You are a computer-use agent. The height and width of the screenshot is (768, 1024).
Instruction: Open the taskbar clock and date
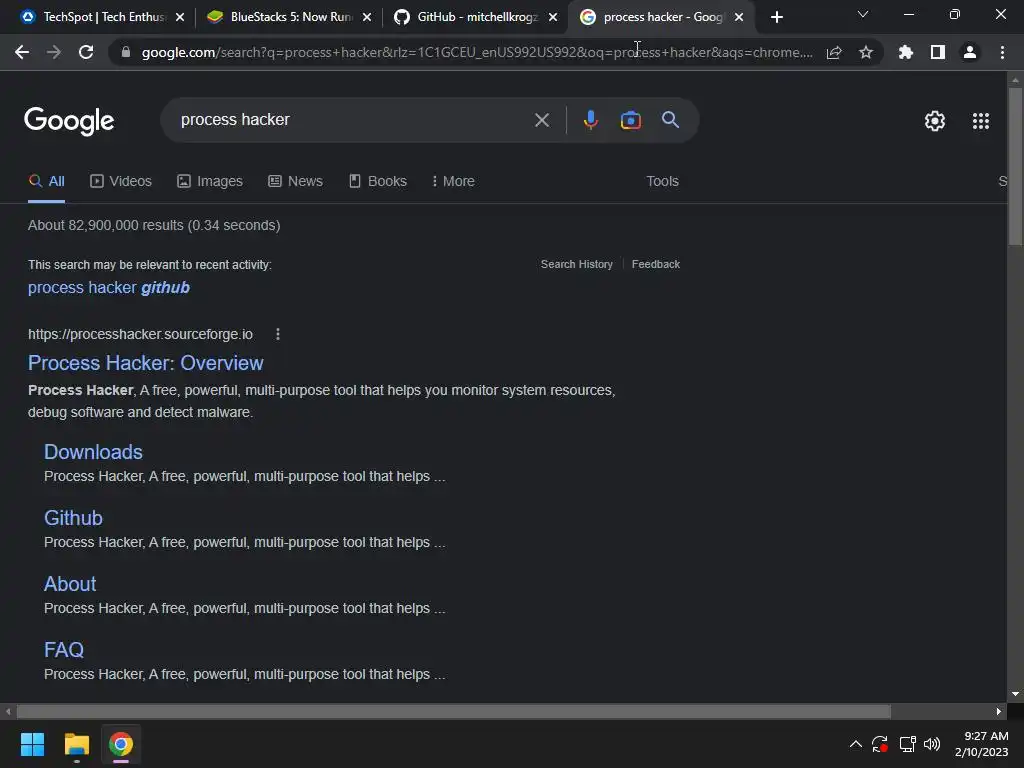(x=982, y=744)
